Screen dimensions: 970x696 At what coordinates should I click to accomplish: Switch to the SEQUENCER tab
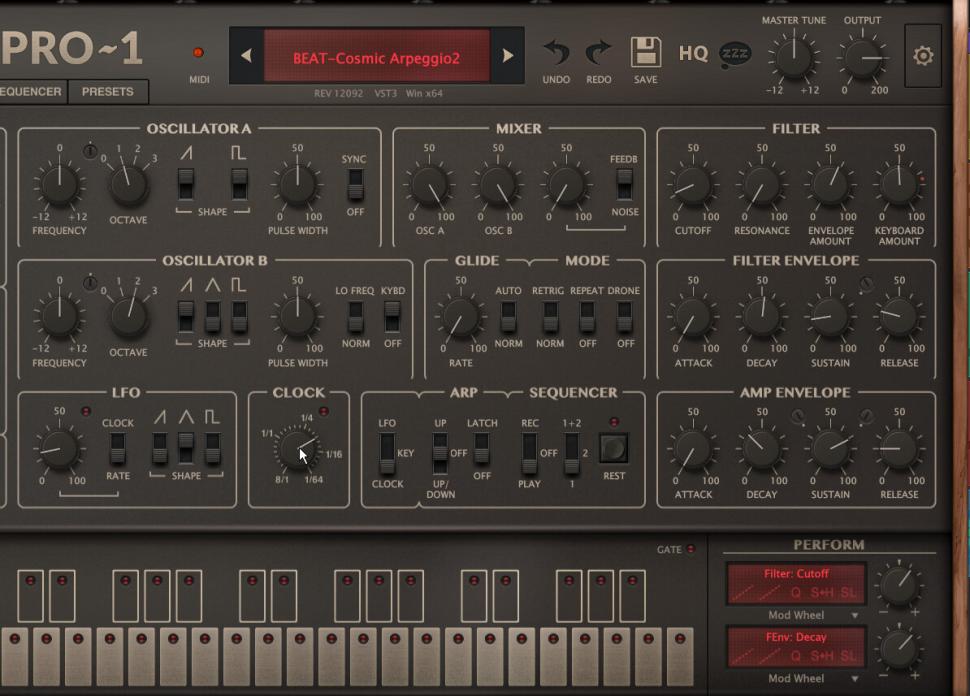coord(32,91)
